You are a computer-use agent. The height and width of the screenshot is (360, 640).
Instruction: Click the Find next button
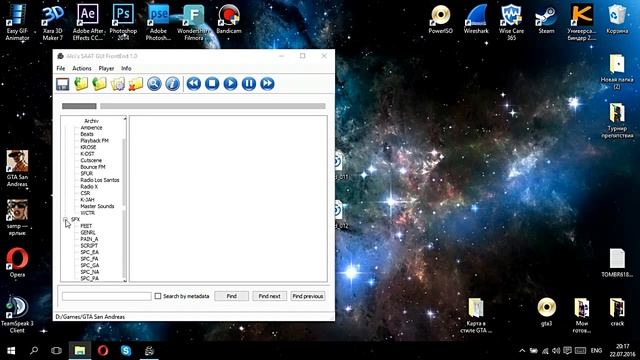point(269,296)
